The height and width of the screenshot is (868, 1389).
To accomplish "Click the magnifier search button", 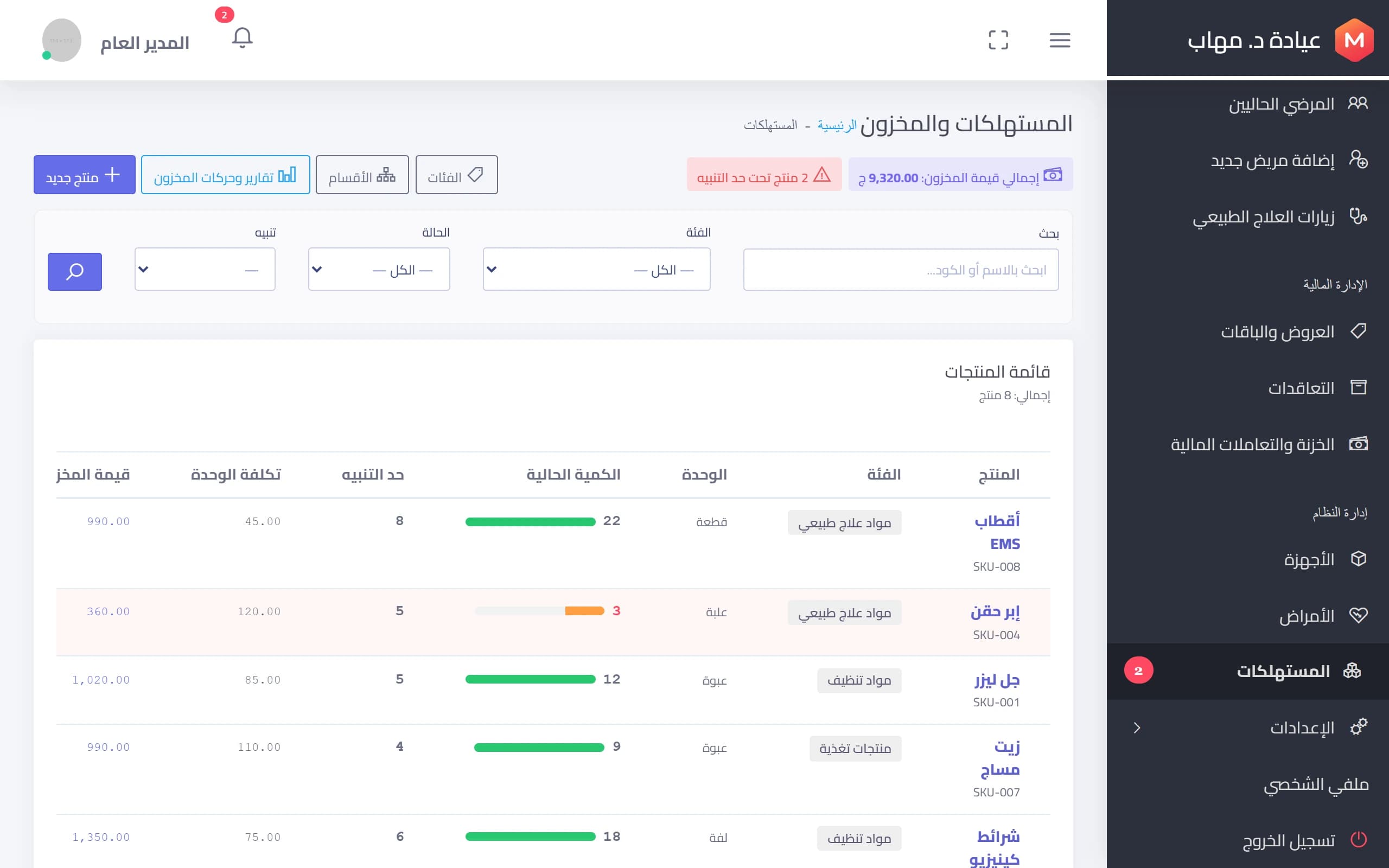I will tap(75, 272).
